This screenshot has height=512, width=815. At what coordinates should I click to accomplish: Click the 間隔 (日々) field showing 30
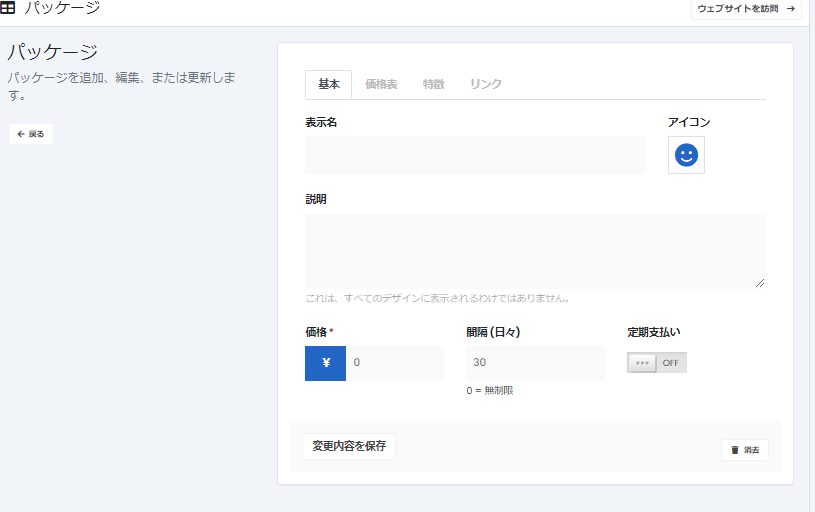tap(535, 363)
